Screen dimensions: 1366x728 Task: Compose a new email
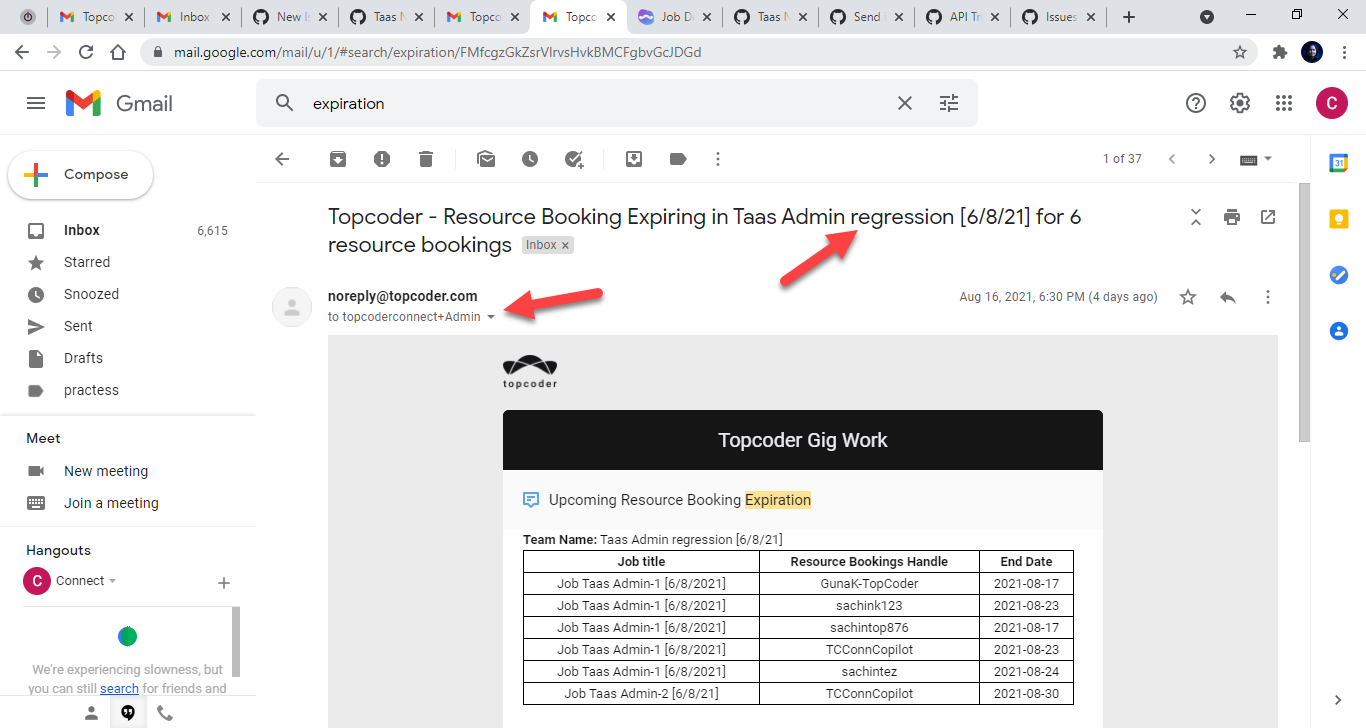pos(81,175)
